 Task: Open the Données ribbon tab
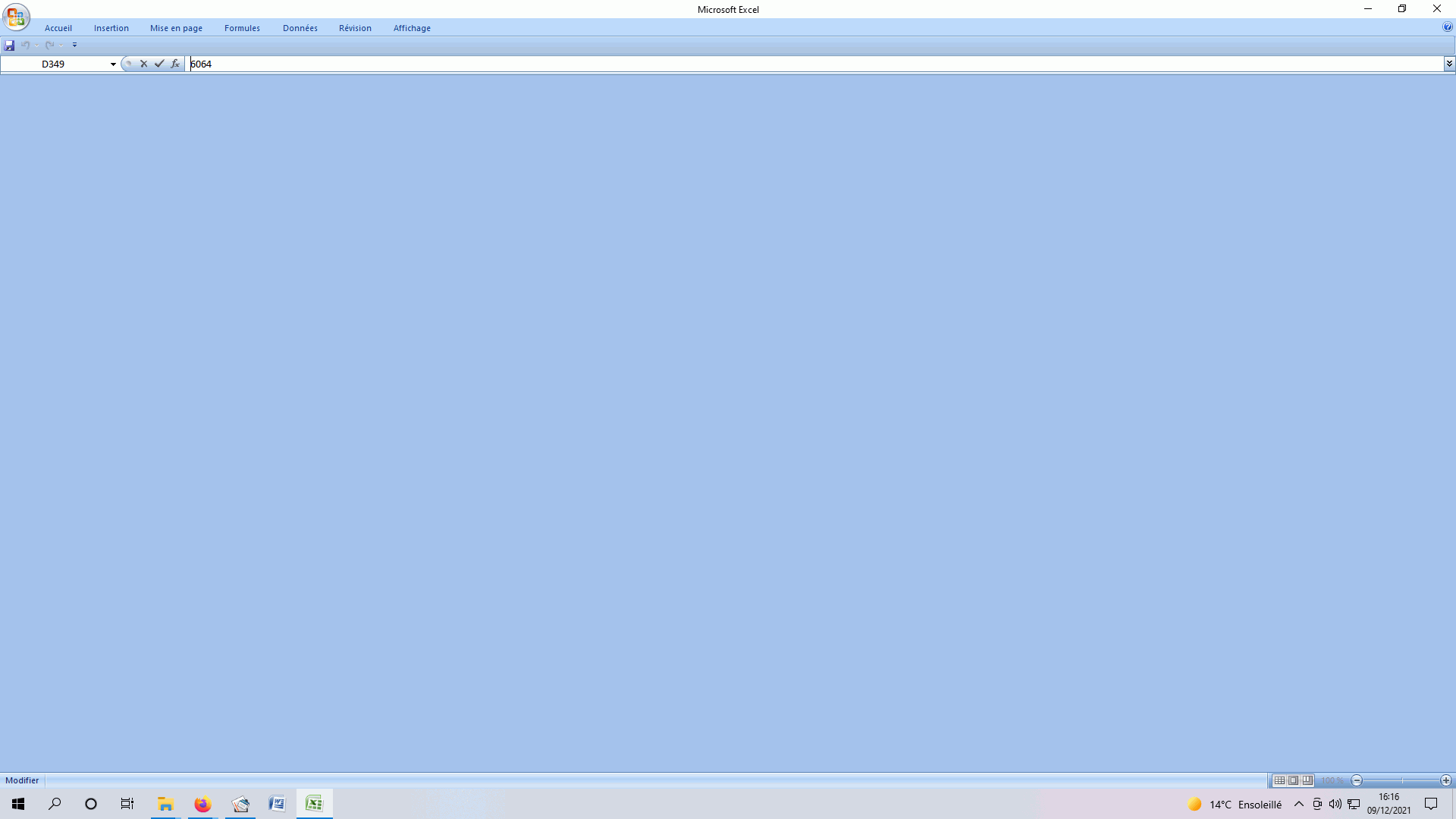coord(300,28)
